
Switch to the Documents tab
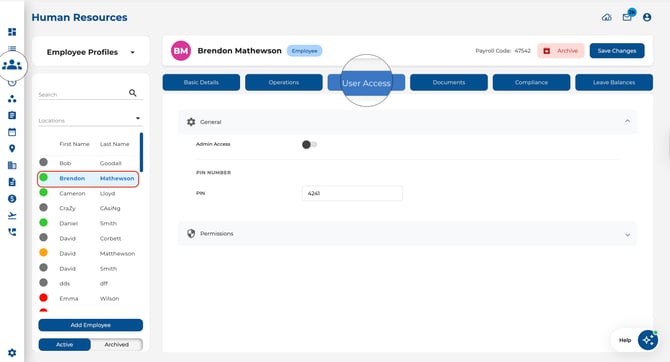click(449, 82)
